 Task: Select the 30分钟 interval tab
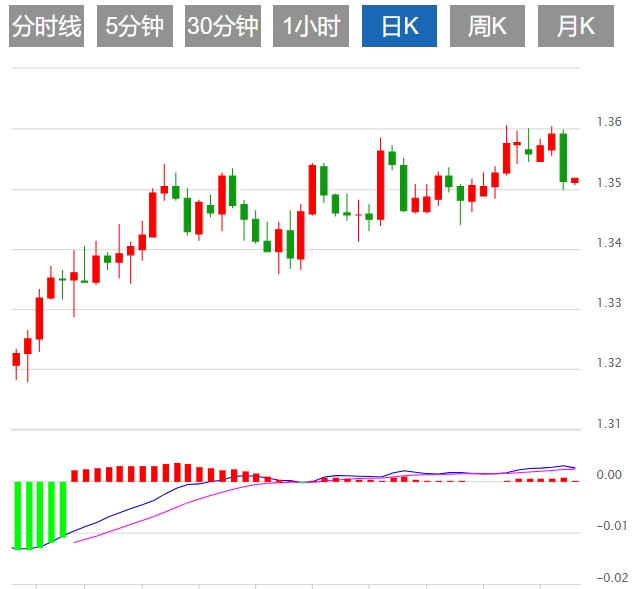click(223, 26)
